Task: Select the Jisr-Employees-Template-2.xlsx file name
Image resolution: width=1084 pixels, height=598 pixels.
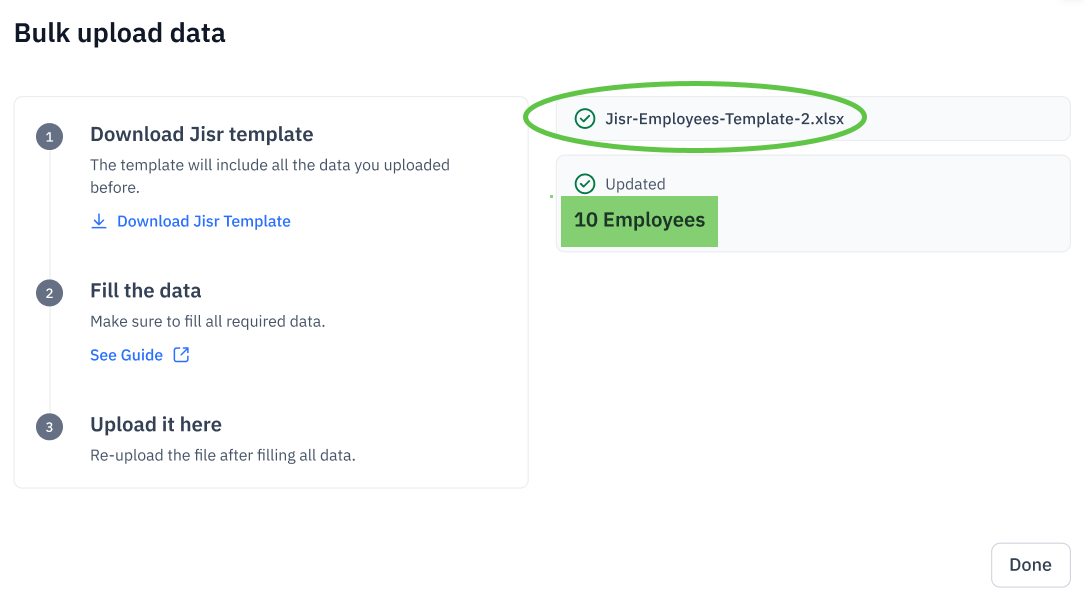Action: coord(724,119)
